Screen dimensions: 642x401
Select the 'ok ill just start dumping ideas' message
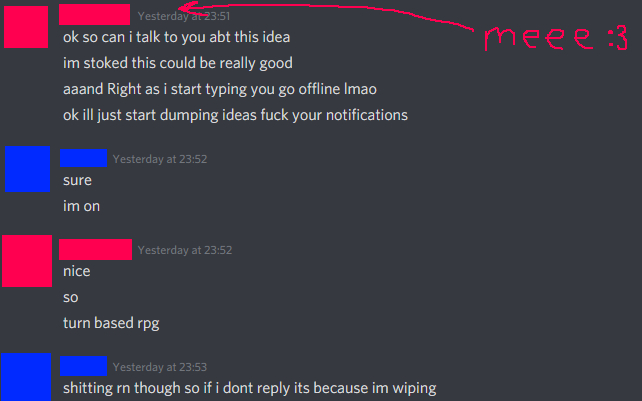coord(235,115)
